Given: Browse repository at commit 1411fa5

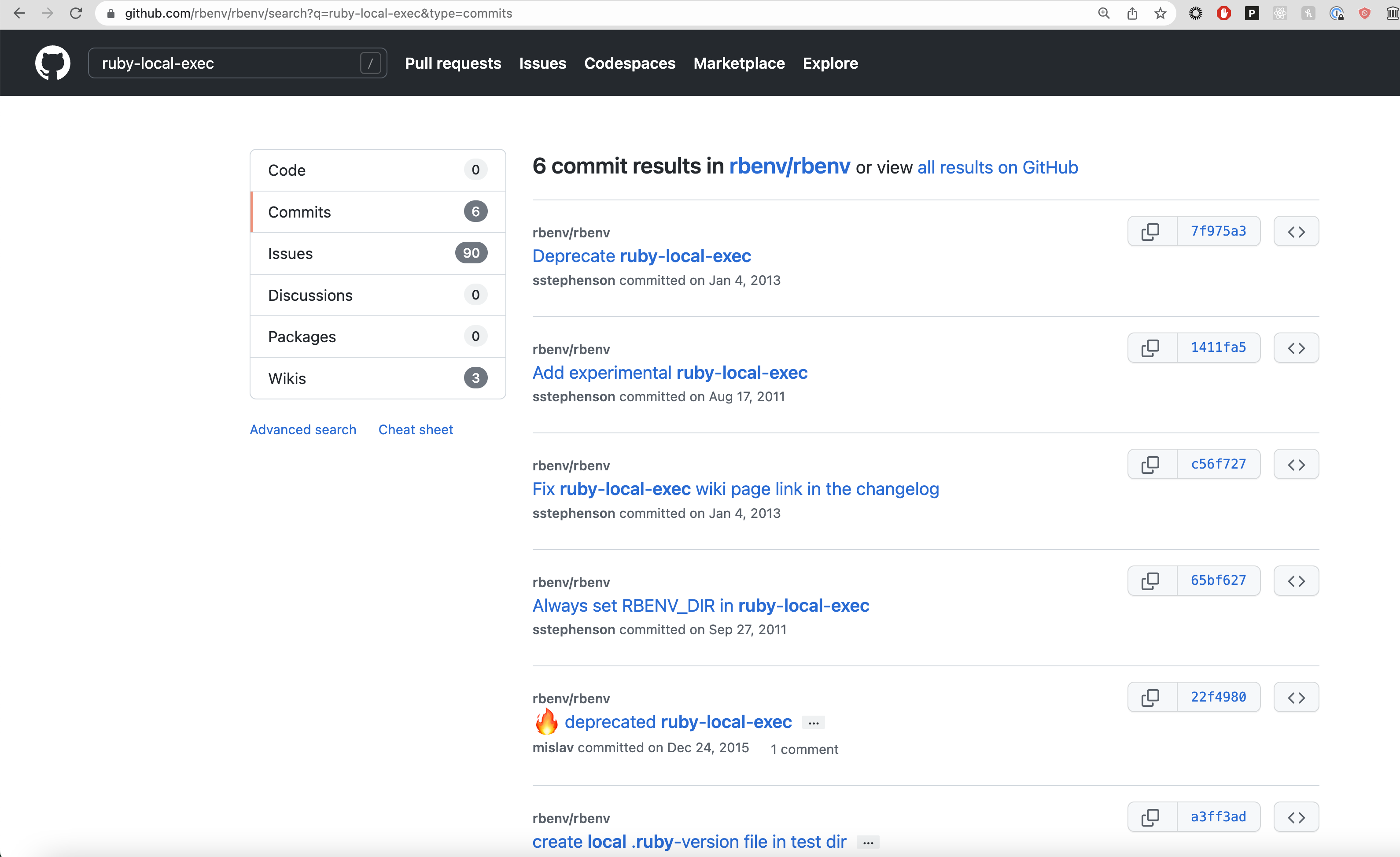Looking at the screenshot, I should pos(1296,348).
